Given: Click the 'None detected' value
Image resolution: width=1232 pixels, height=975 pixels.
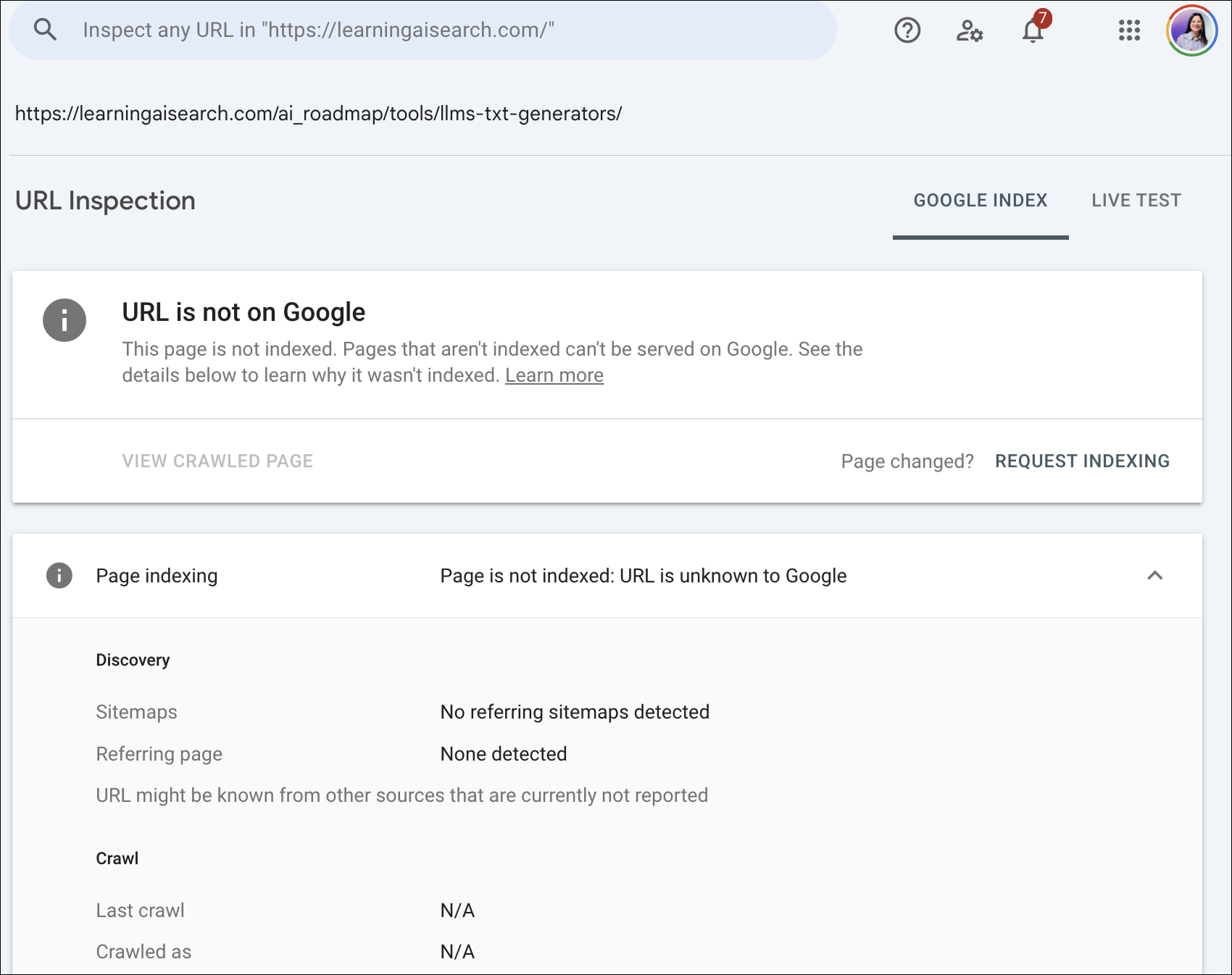Looking at the screenshot, I should 504,754.
